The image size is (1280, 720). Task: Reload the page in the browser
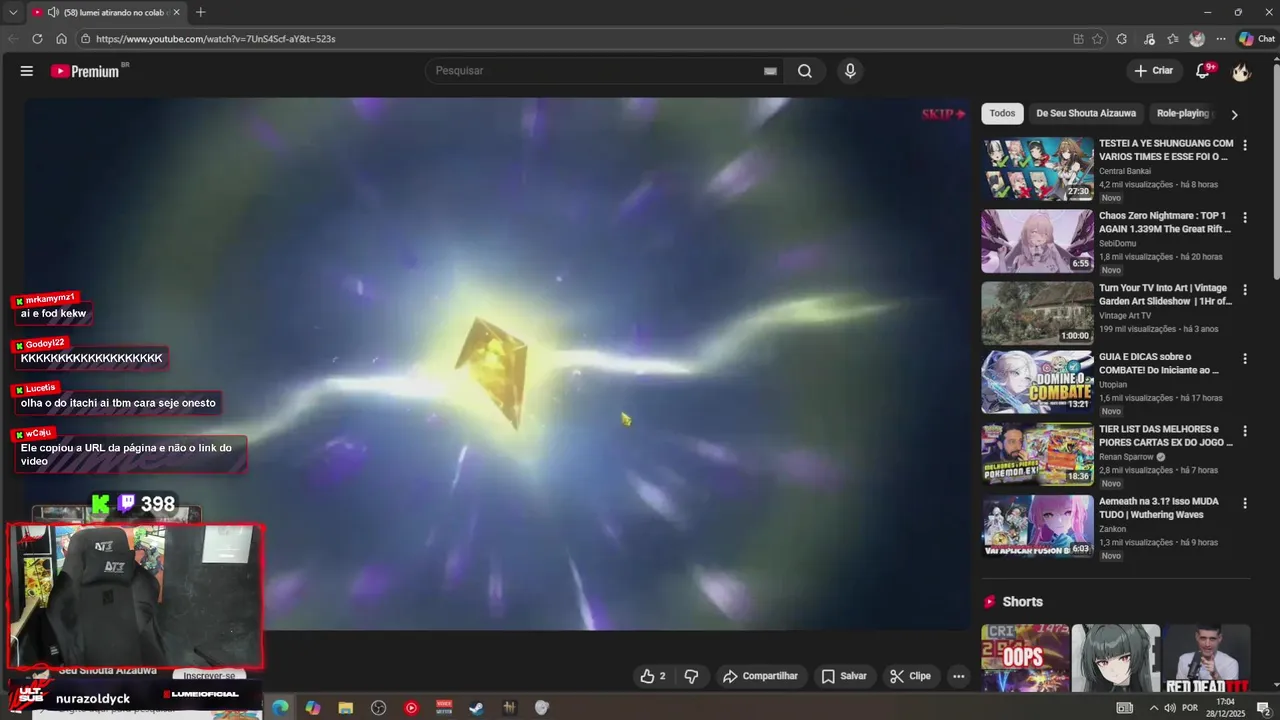[37, 39]
